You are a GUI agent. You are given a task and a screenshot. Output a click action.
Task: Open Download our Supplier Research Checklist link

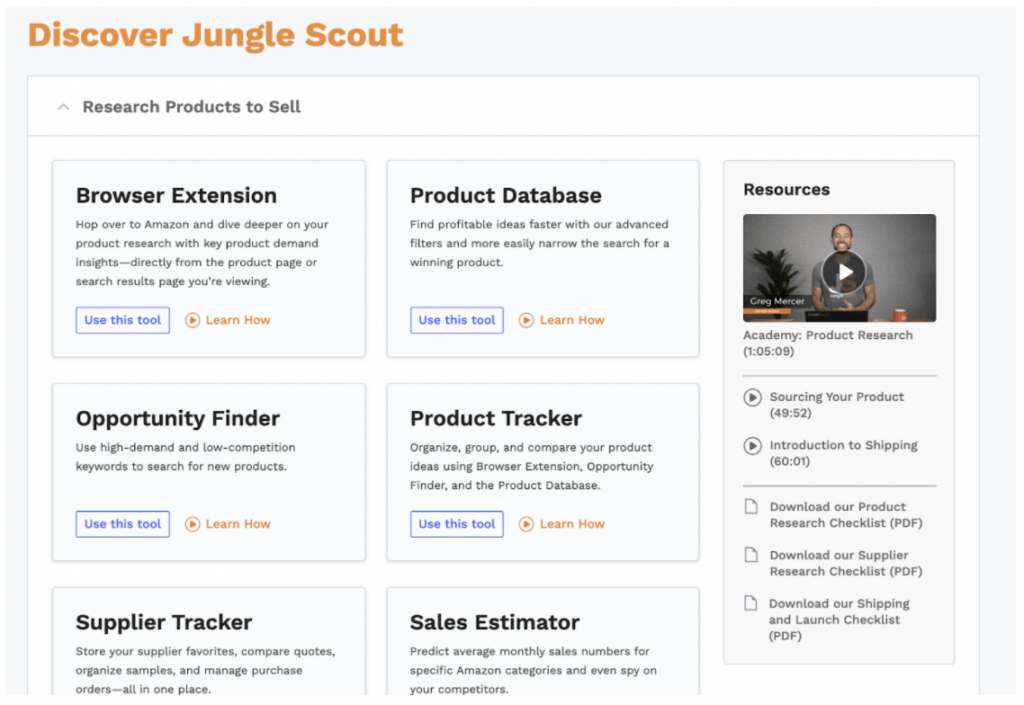coord(846,563)
